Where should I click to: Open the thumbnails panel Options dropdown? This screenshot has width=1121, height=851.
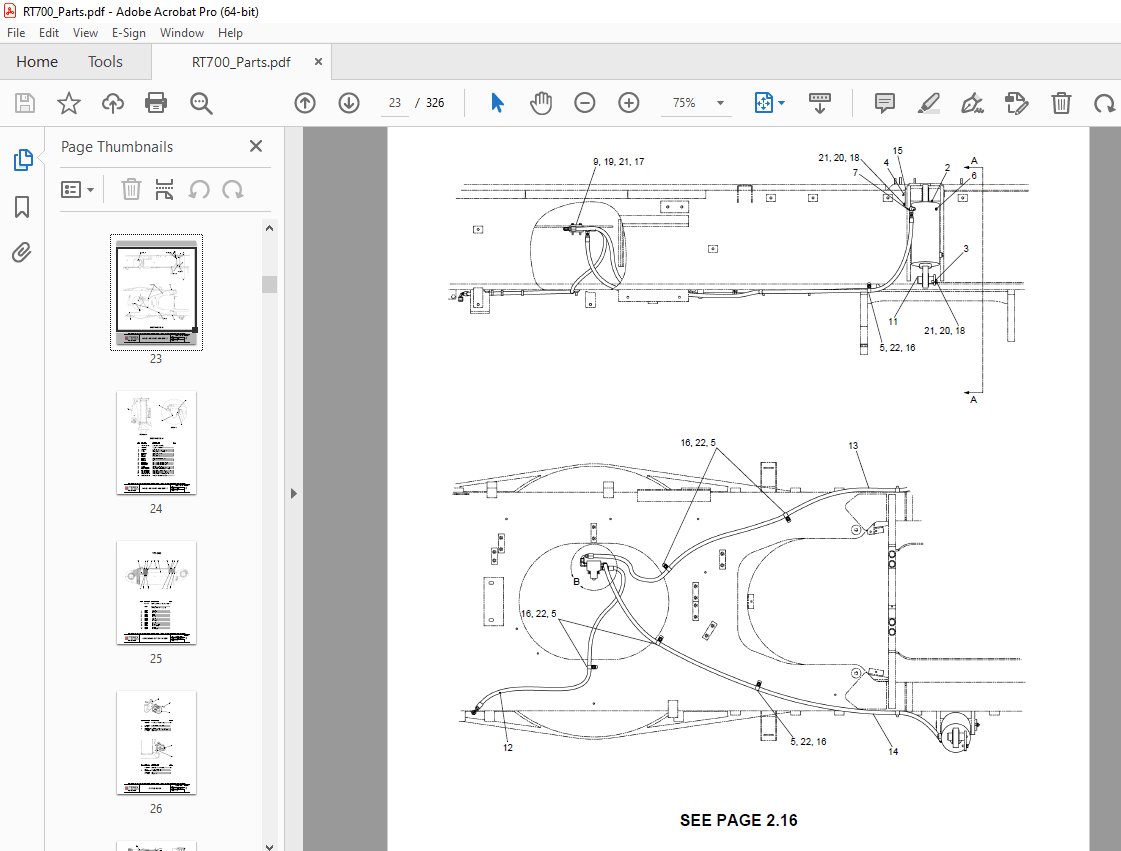pos(78,189)
